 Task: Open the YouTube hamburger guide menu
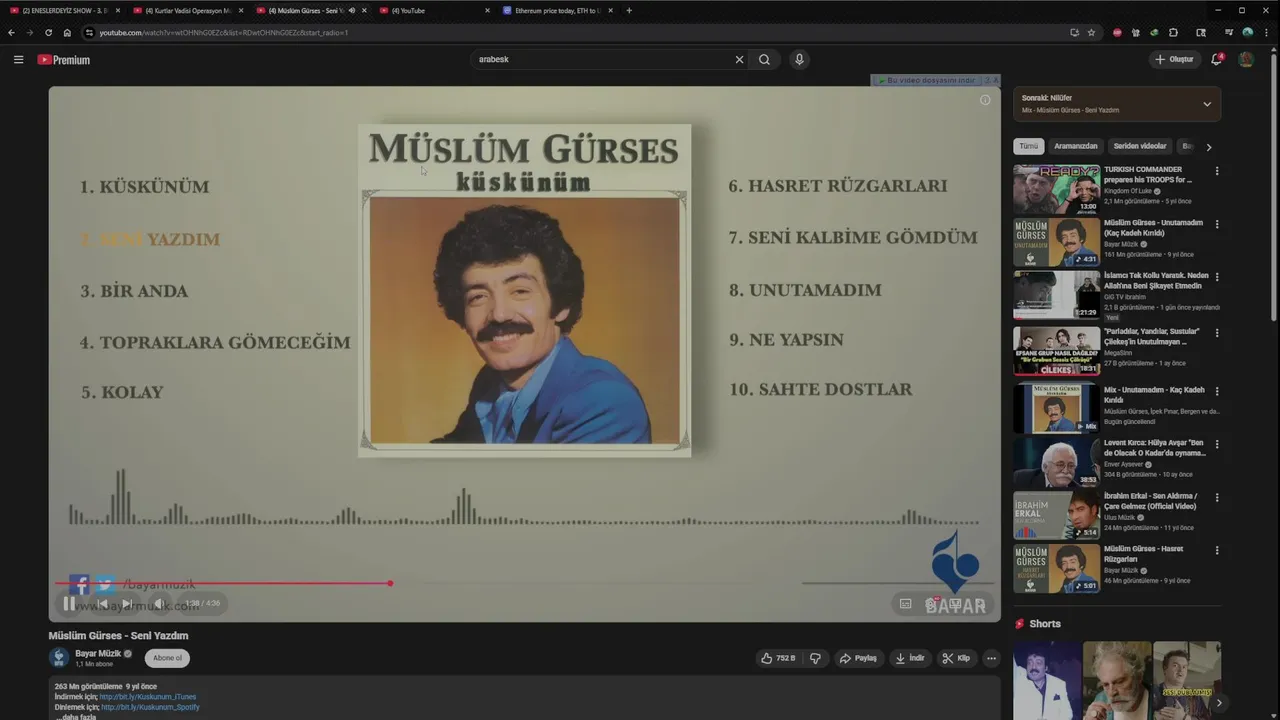(x=18, y=60)
